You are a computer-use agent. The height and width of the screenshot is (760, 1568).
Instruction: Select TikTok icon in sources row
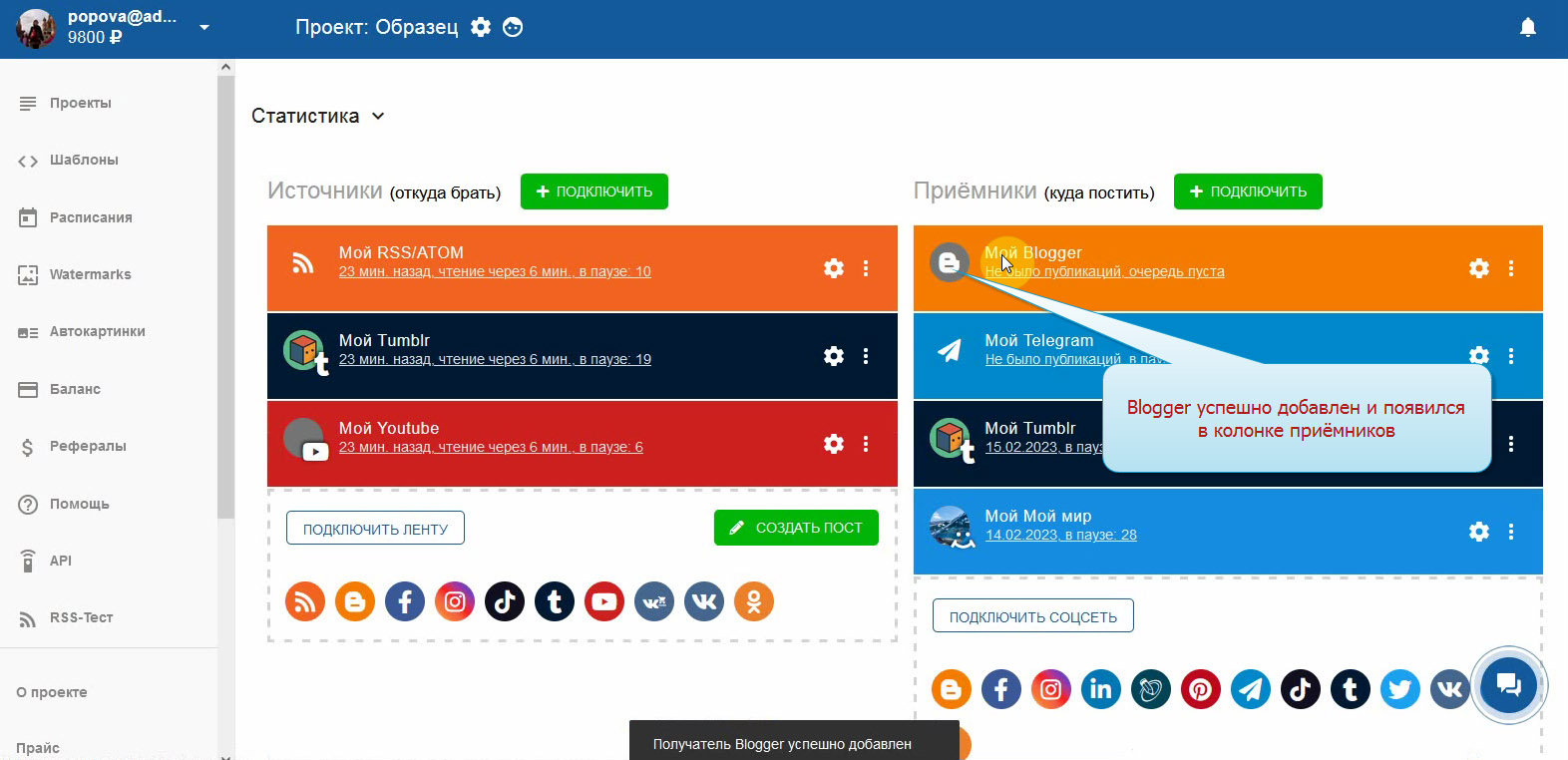click(x=505, y=601)
